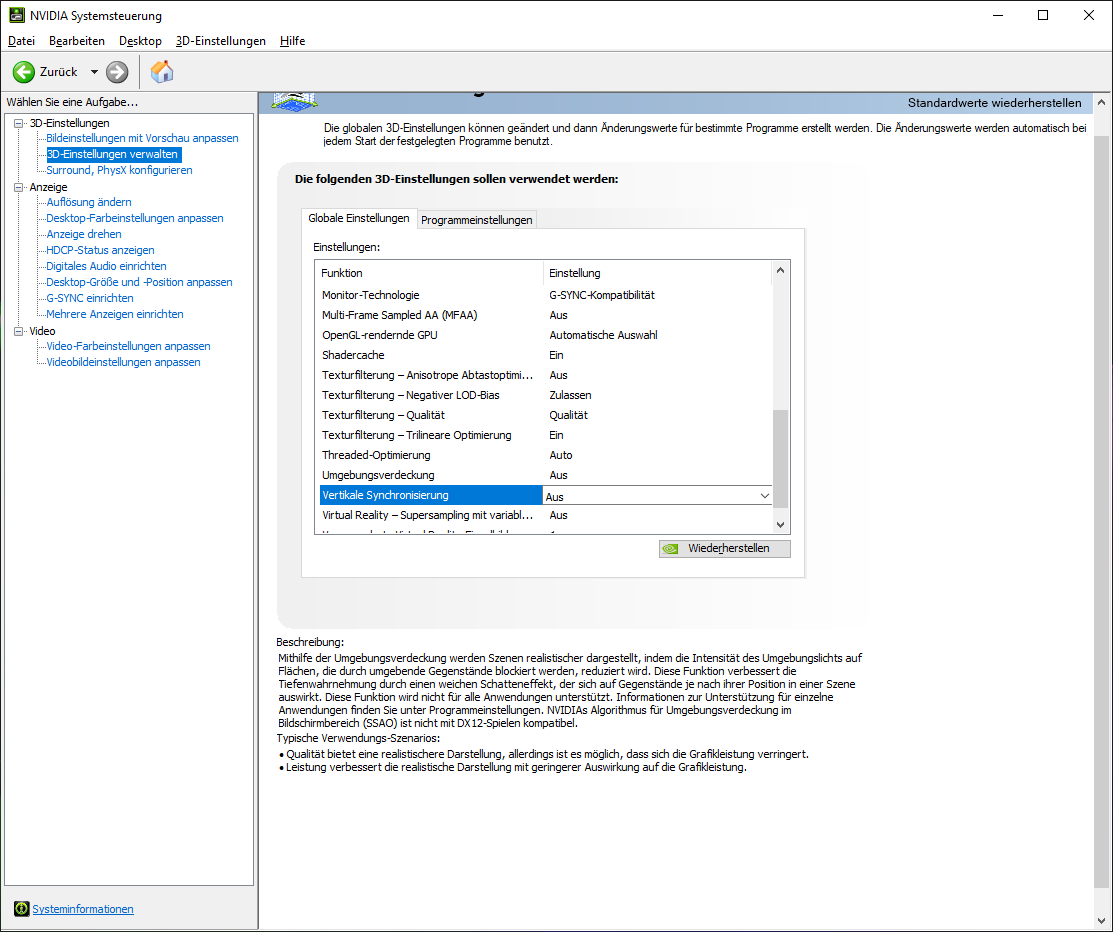Click G-SYNC-Kompatibilität value cell
Image resolution: width=1113 pixels, height=932 pixels.
click(602, 295)
